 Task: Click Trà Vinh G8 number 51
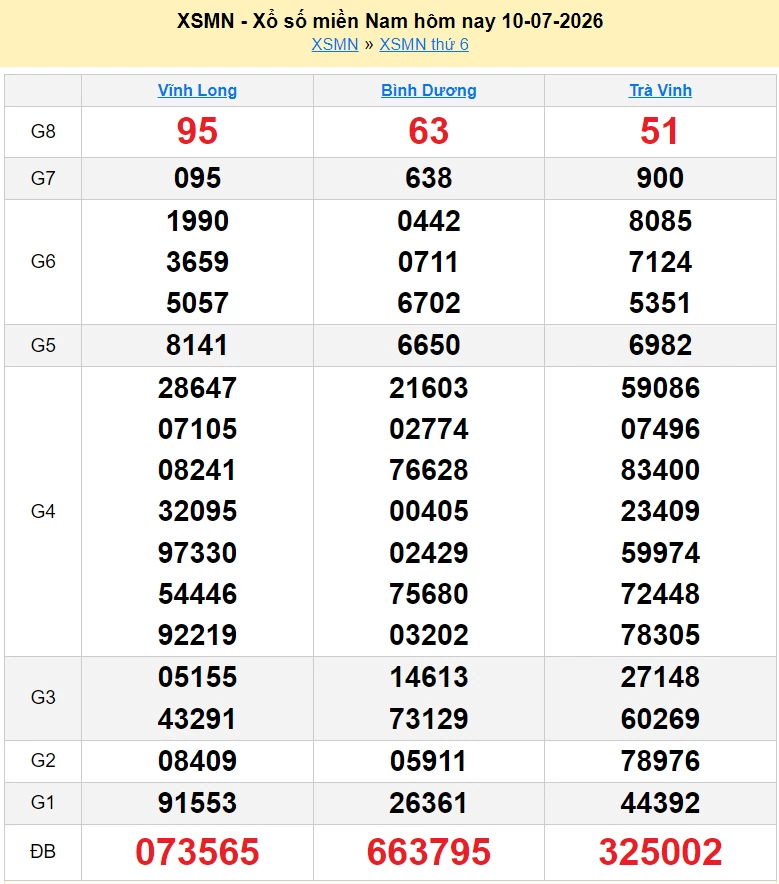(660, 131)
